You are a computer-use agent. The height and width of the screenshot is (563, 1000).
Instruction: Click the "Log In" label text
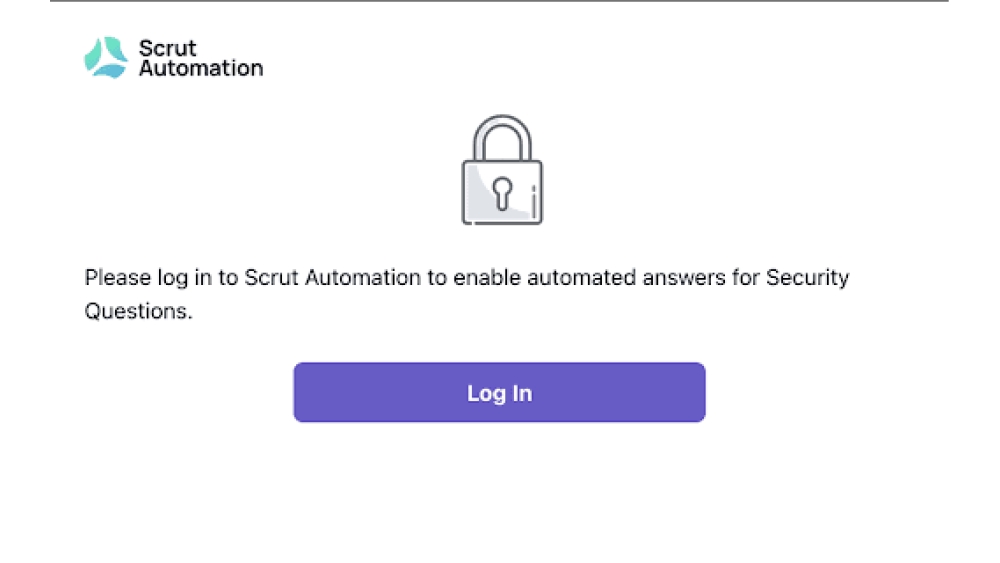coord(499,393)
